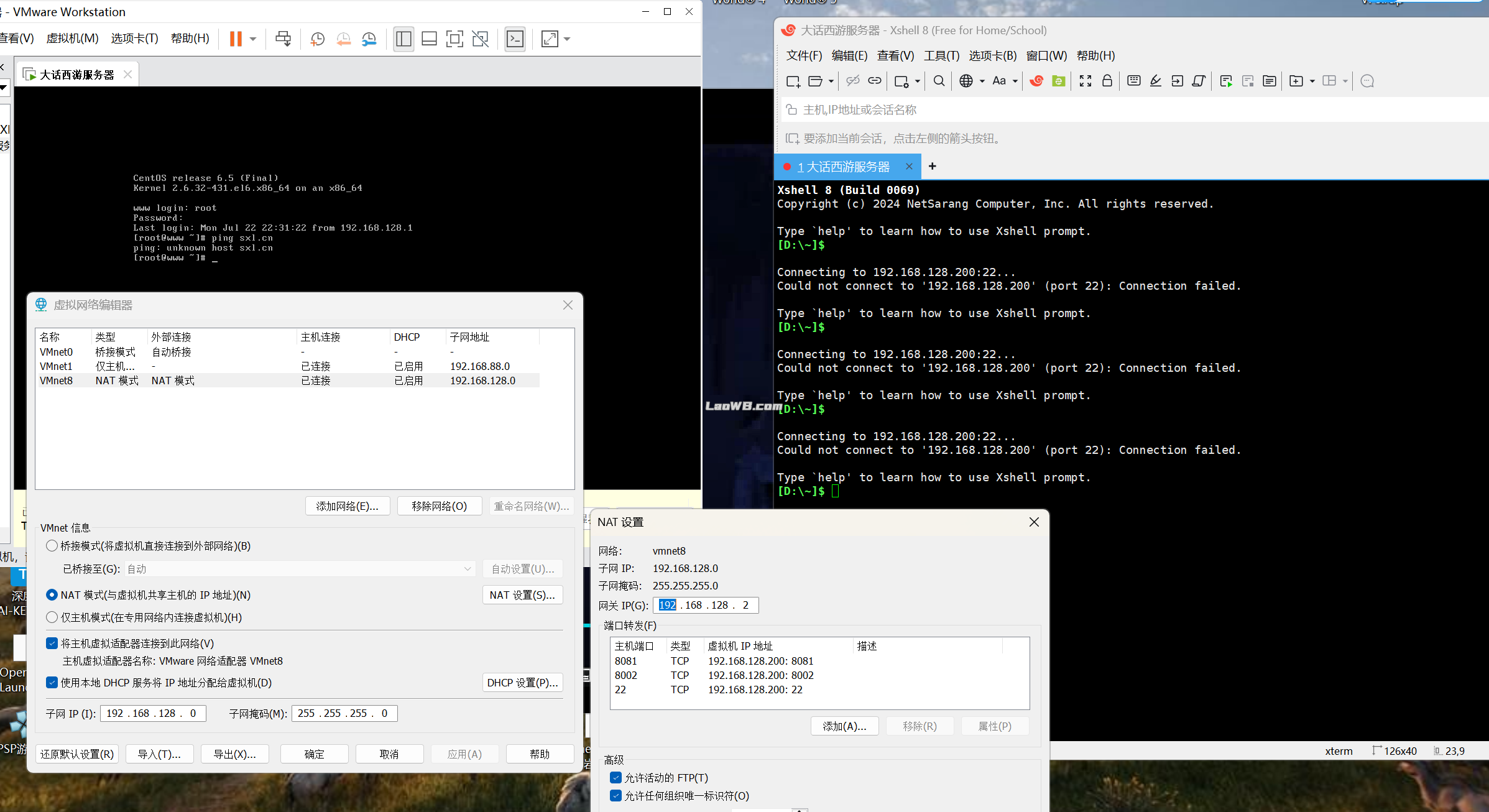
Task: Open the VMware 虚拟机(M) menu
Action: (x=72, y=39)
